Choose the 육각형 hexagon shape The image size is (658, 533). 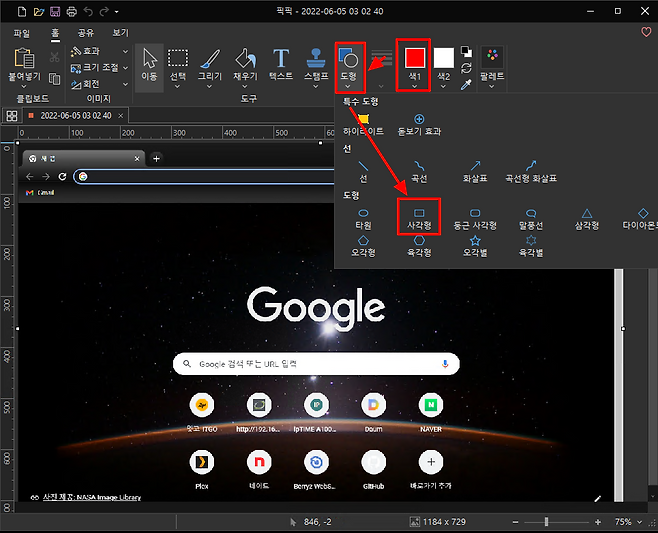pyautogui.click(x=419, y=246)
